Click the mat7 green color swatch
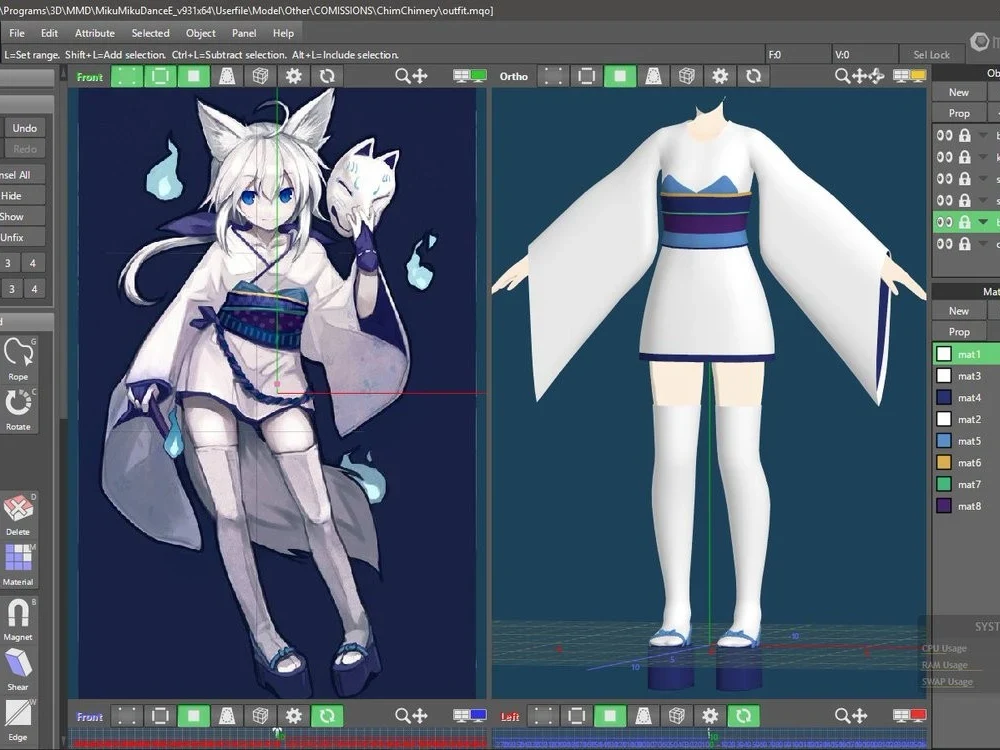Image resolution: width=1000 pixels, height=750 pixels. [x=944, y=484]
